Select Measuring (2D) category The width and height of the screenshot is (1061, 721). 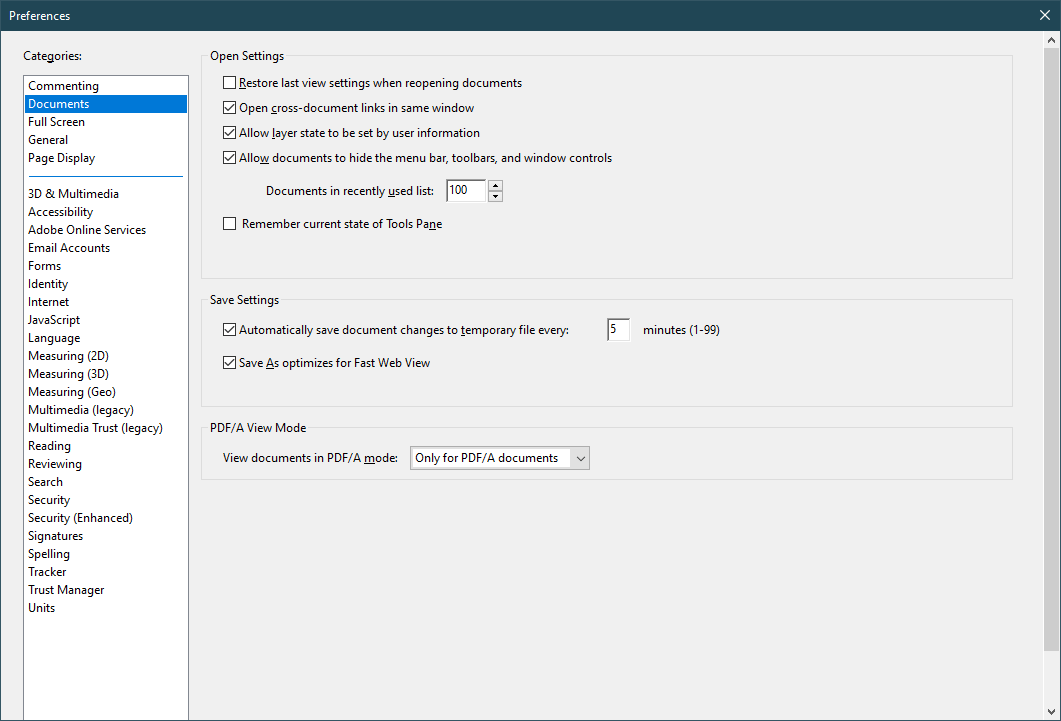[x=106, y=356]
